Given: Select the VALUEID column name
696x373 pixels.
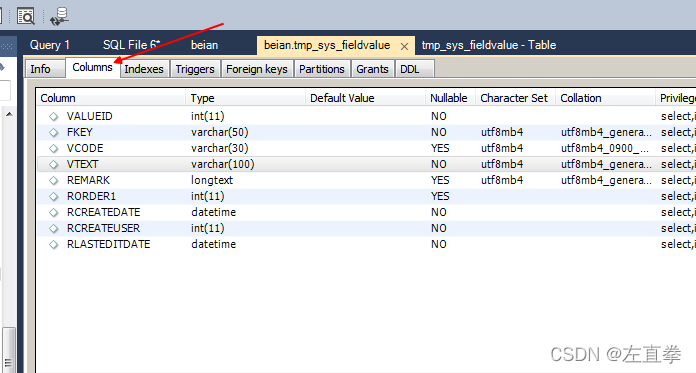Looking at the screenshot, I should [x=90, y=116].
